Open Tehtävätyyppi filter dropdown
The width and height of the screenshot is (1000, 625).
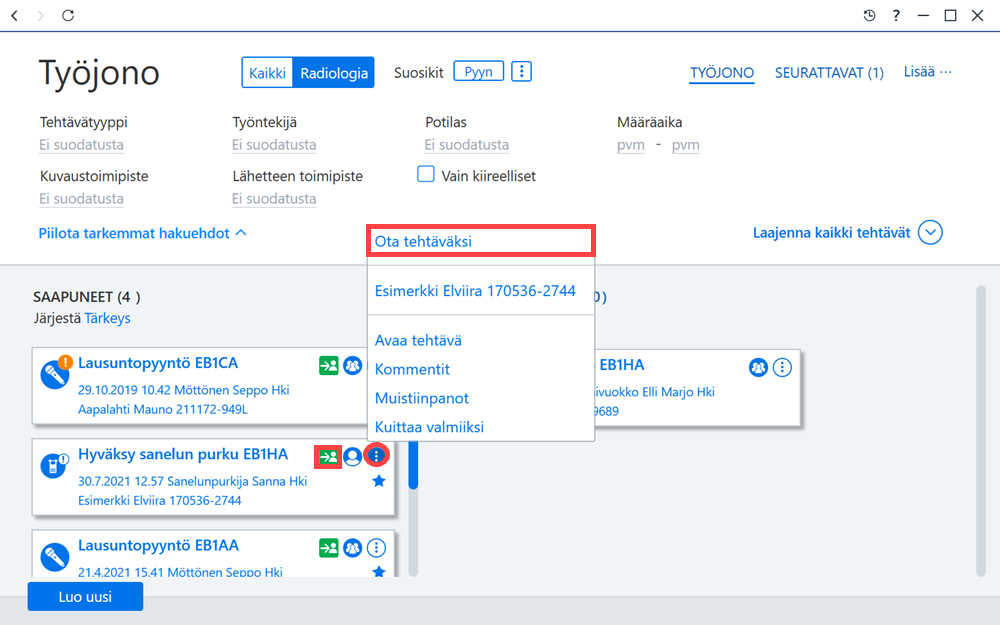[82, 145]
